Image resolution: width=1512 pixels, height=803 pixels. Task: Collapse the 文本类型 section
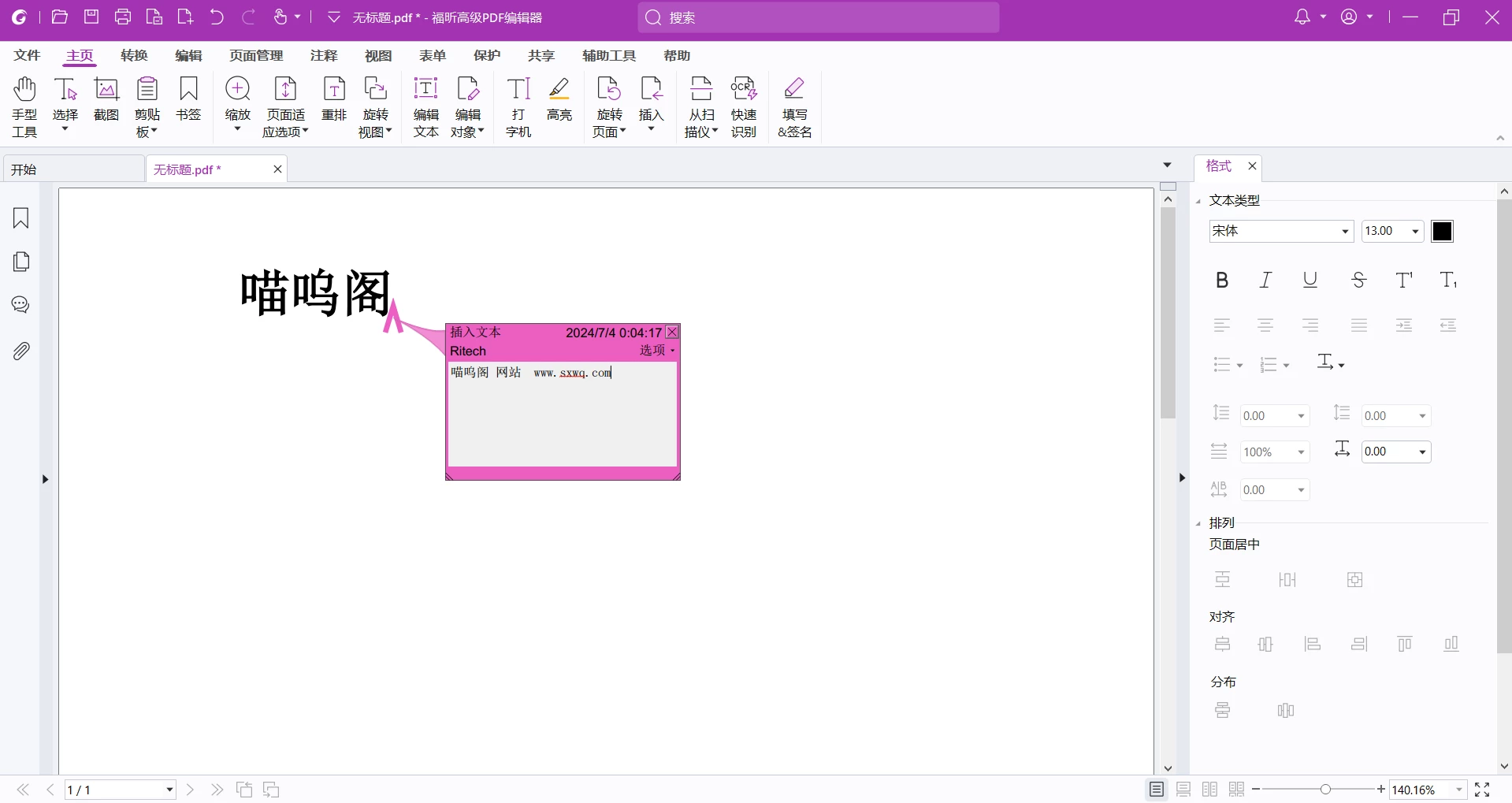(x=1198, y=202)
